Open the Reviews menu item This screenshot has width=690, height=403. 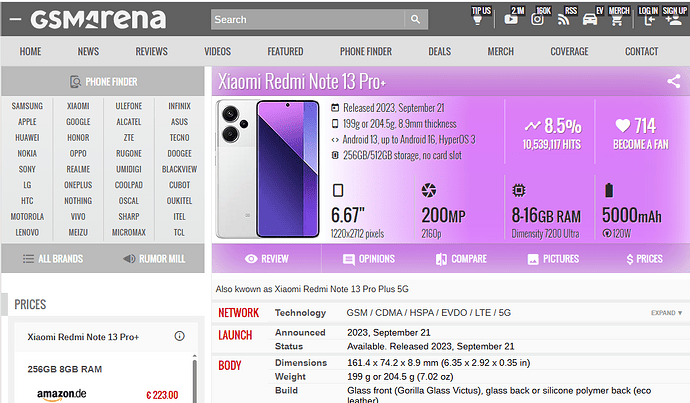point(151,51)
